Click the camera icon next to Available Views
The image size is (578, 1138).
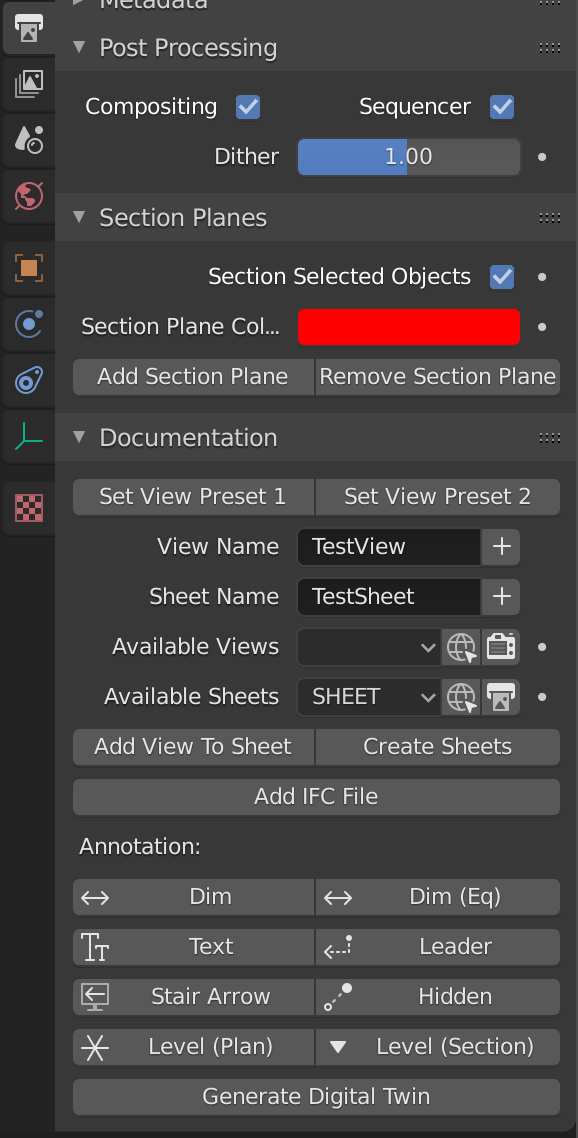pos(501,647)
